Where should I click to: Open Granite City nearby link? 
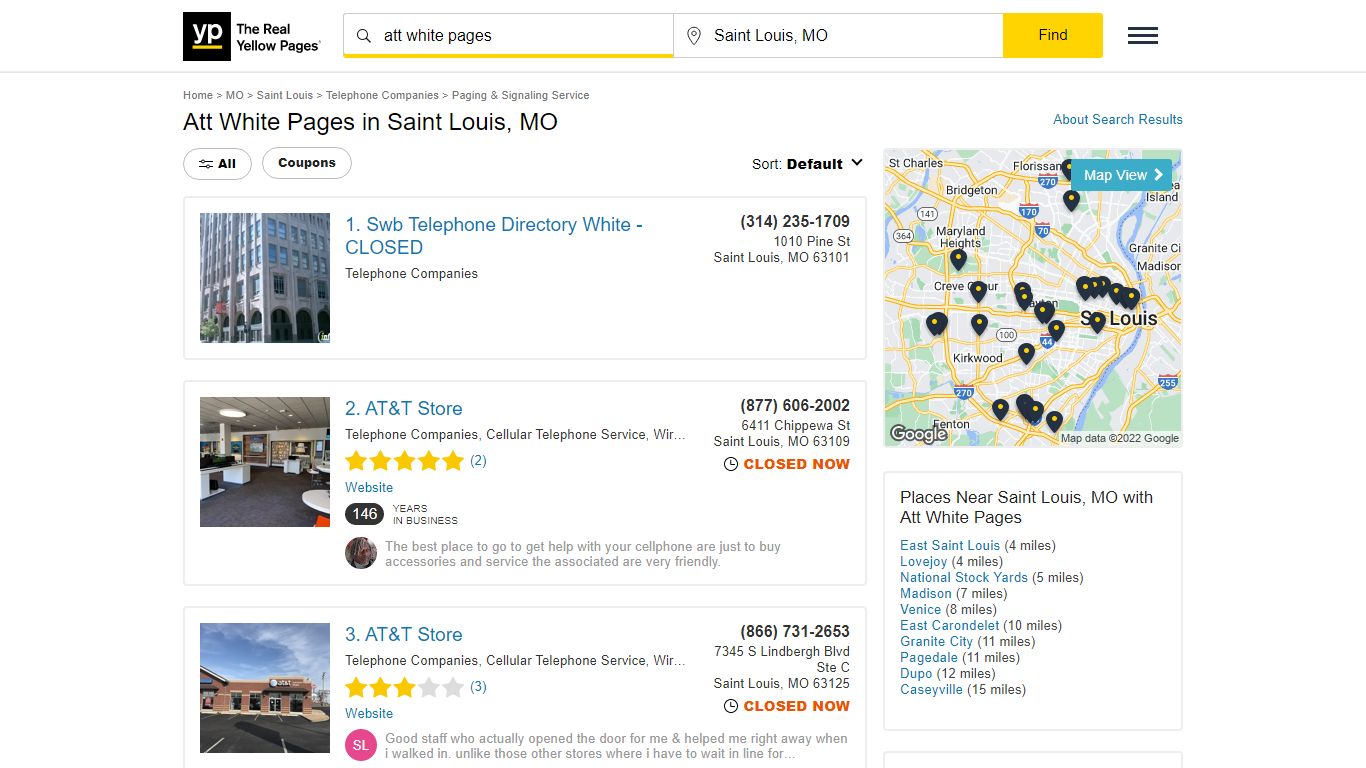(x=937, y=641)
